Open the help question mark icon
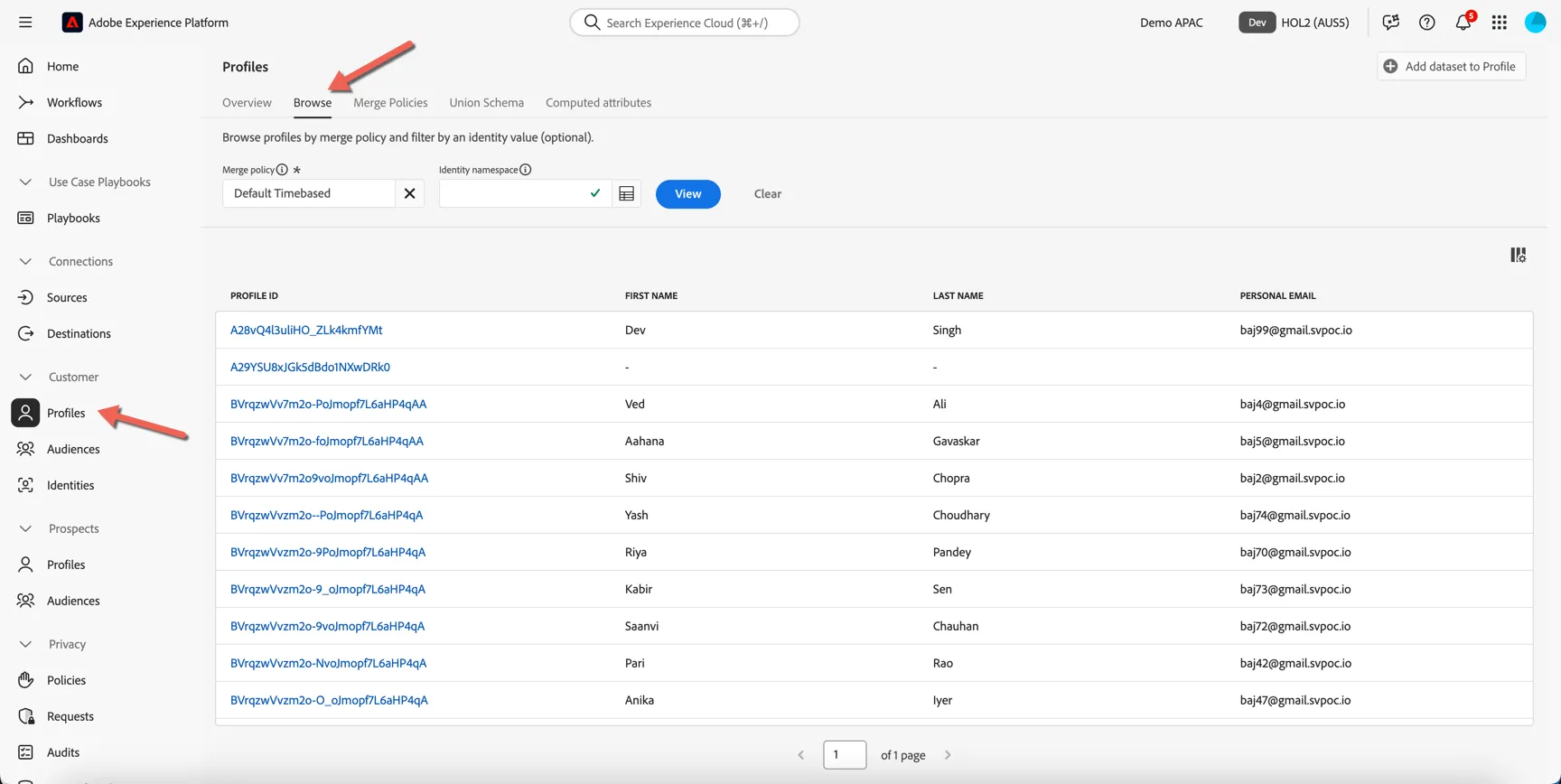Screen dimensions: 1561x784 click(1426, 23)
